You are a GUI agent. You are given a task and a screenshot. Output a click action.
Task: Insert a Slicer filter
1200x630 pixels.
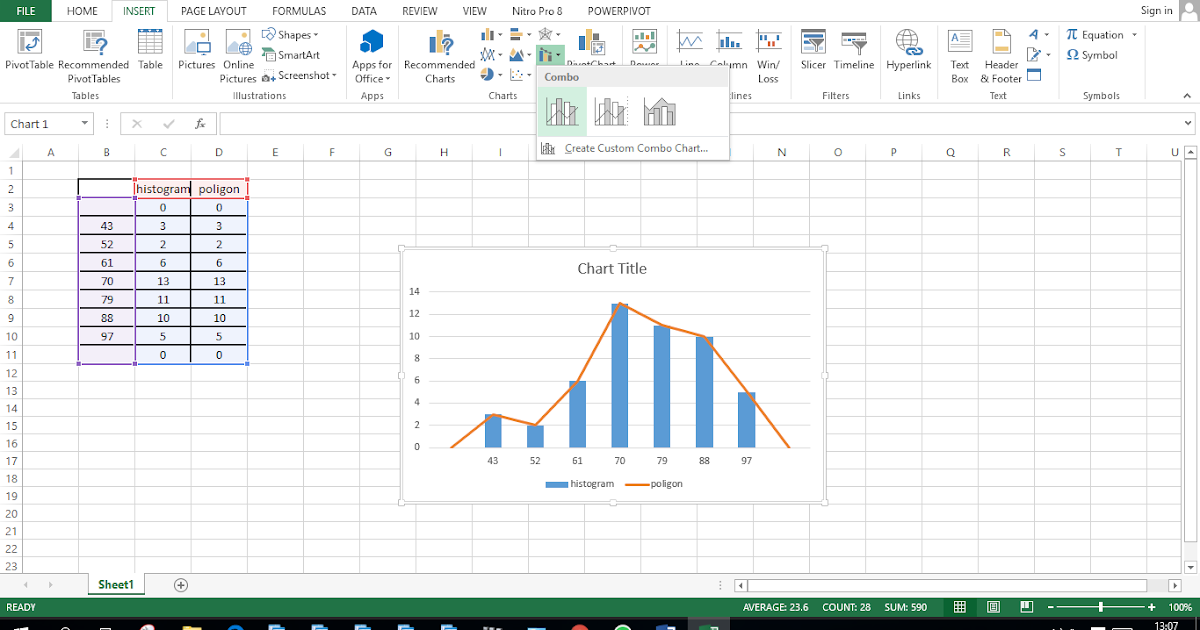click(813, 50)
